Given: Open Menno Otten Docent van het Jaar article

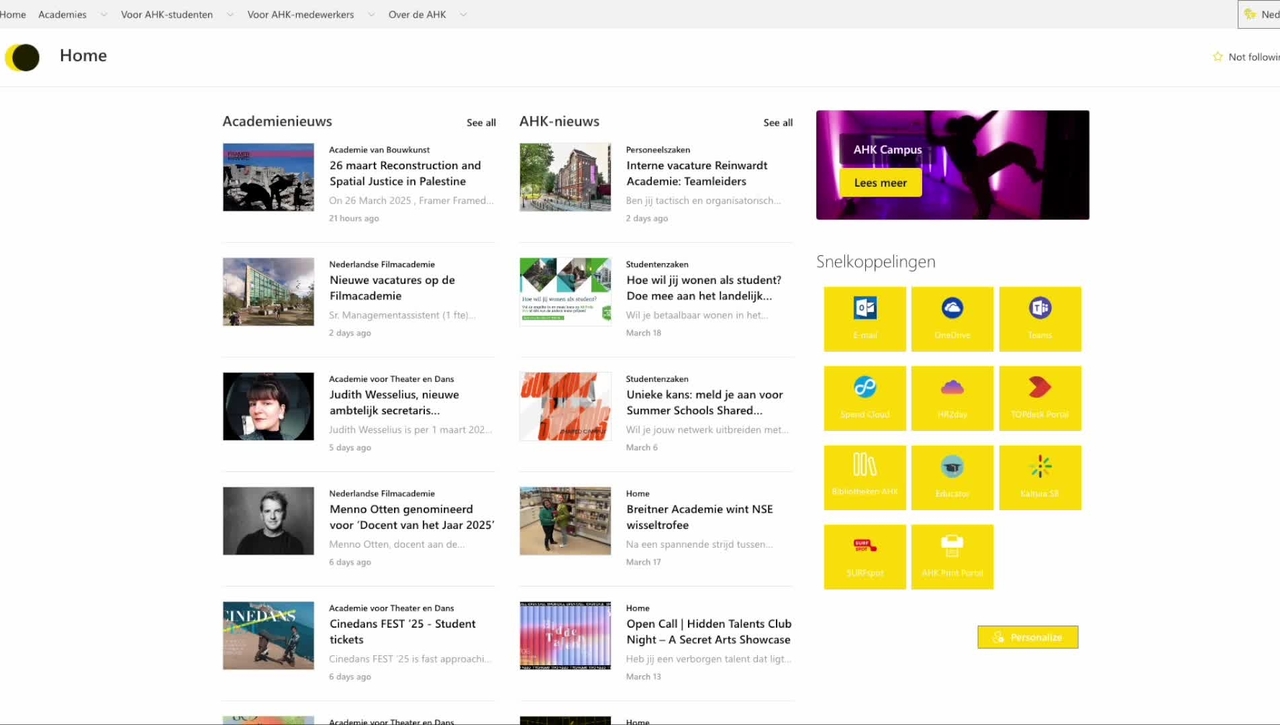Looking at the screenshot, I should (412, 517).
